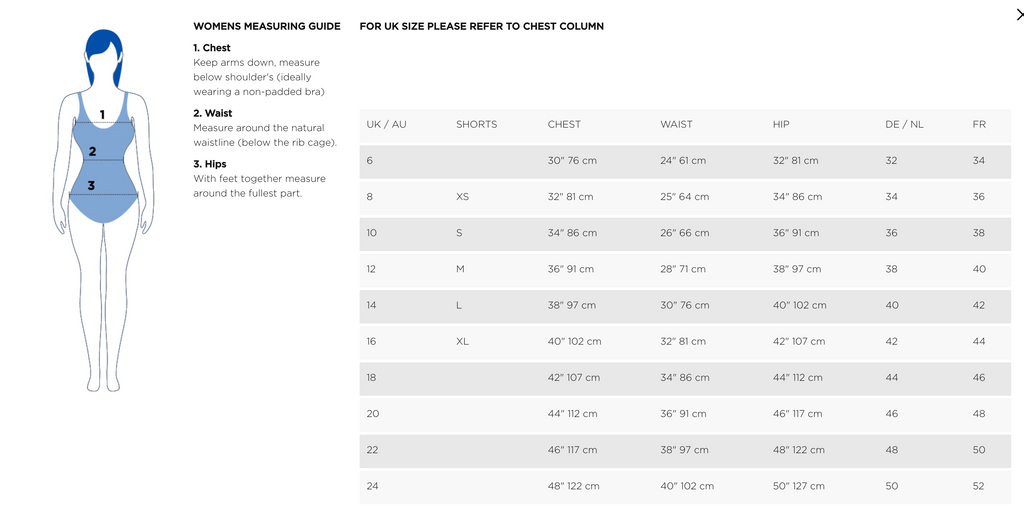
Task: Select the CHEST column header
Action: pyautogui.click(x=564, y=124)
